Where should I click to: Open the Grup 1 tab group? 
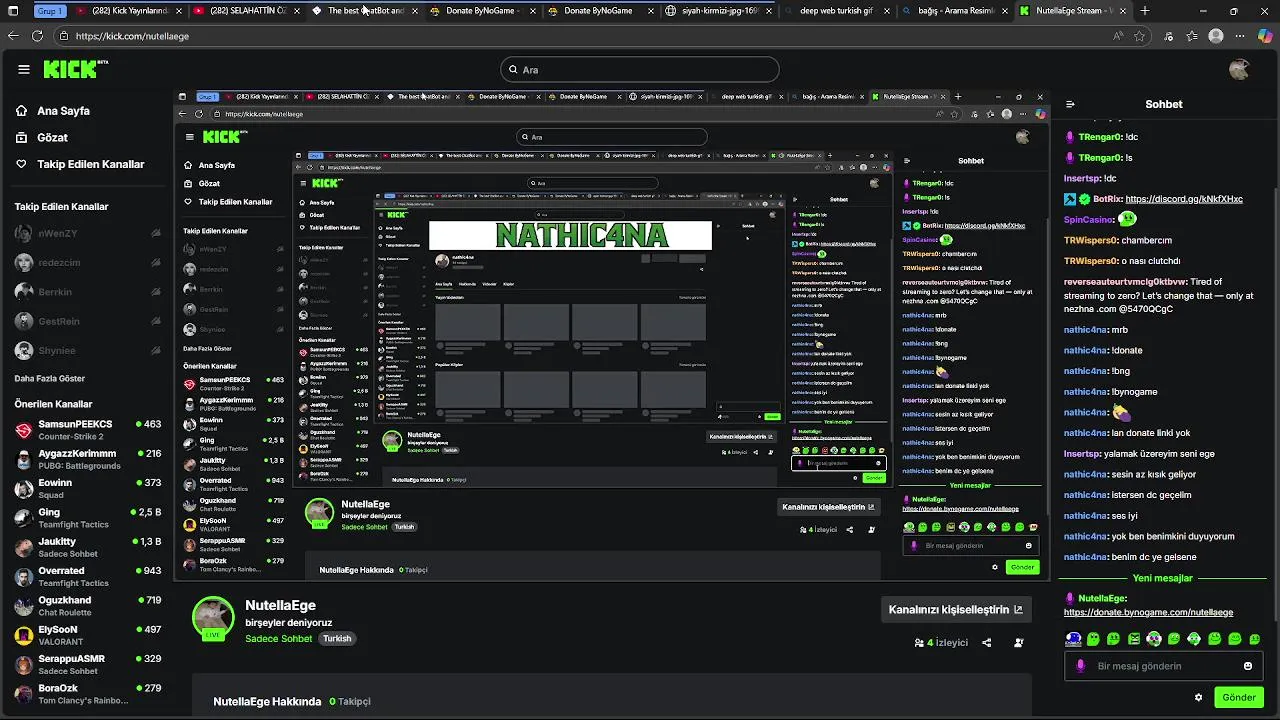[x=49, y=11]
